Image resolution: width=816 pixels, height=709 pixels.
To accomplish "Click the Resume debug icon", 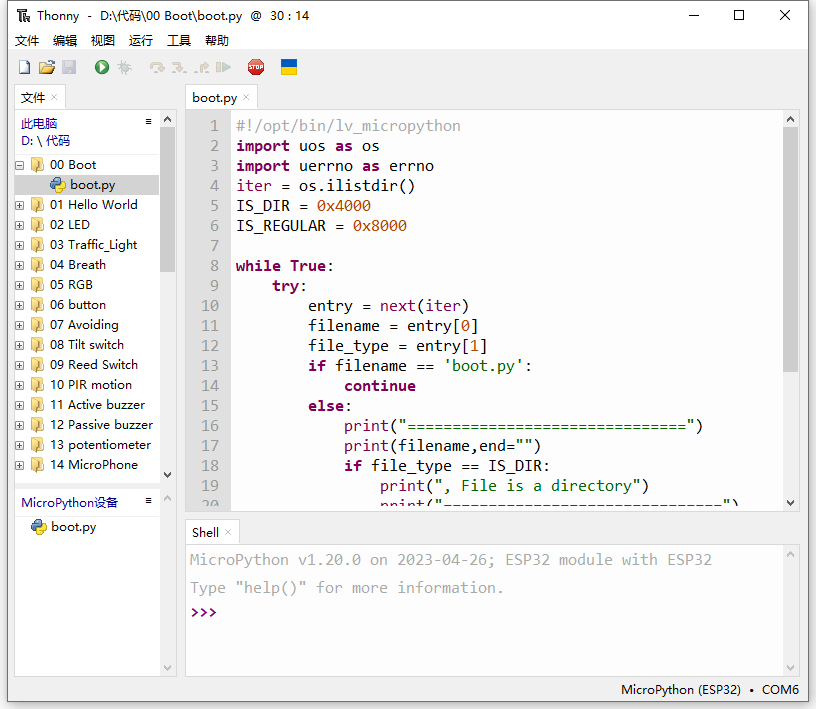I will (x=223, y=67).
